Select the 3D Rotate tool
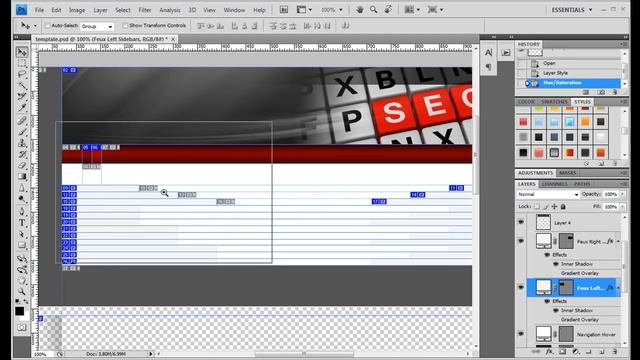The image size is (640, 360). [22, 258]
